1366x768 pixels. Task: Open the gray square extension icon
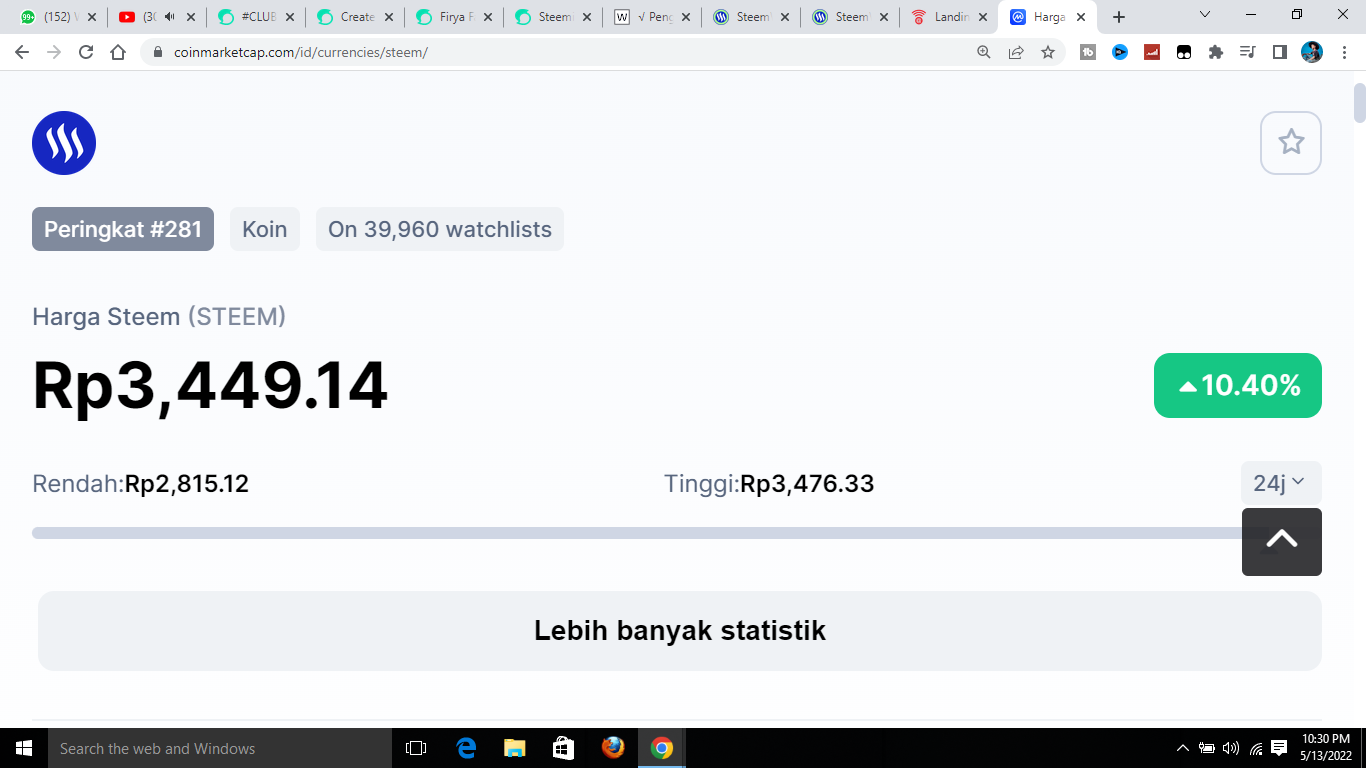[1088, 52]
